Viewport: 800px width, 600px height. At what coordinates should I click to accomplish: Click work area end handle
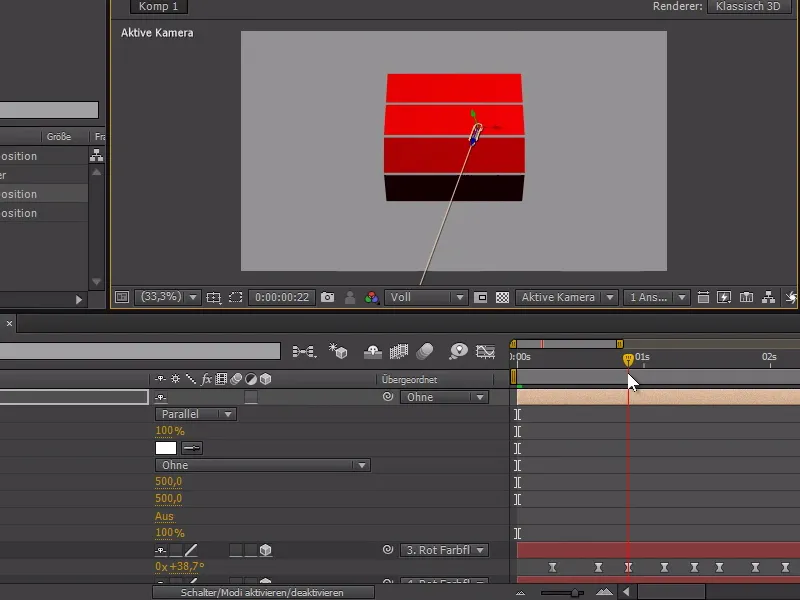[x=619, y=344]
